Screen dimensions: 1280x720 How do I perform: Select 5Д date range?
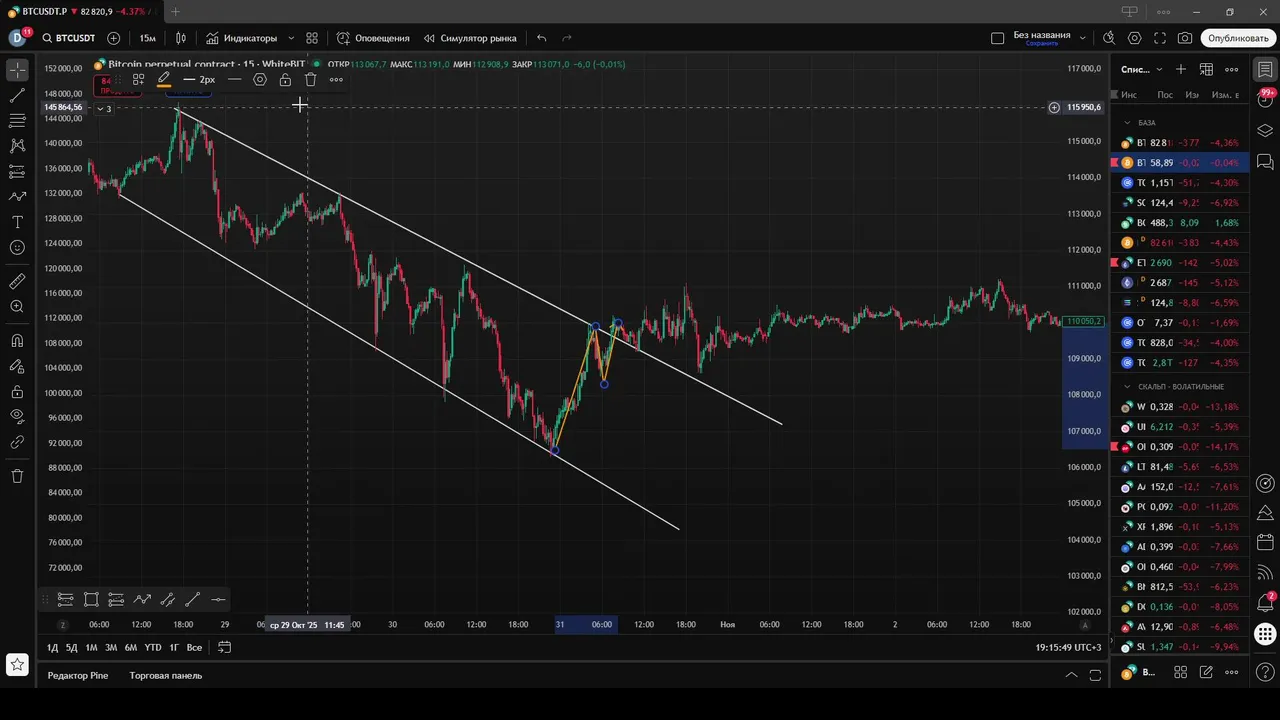click(71, 647)
